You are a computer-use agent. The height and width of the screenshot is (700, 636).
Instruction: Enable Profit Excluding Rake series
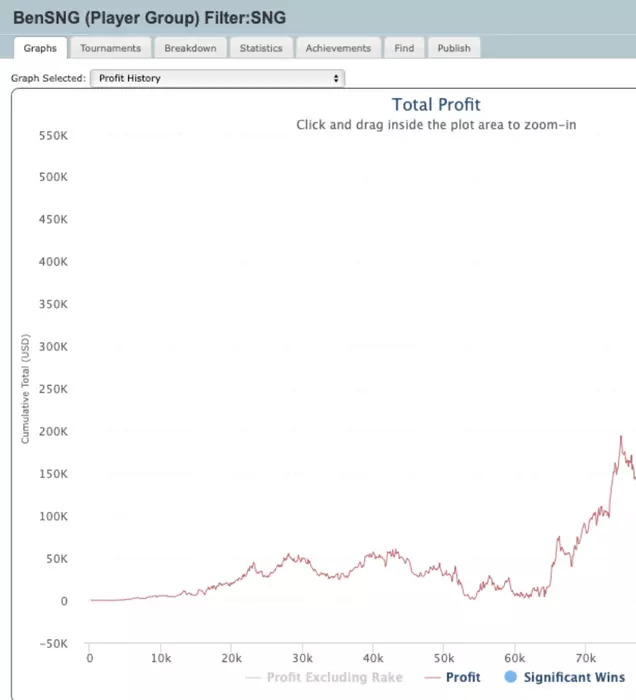[x=335, y=677]
